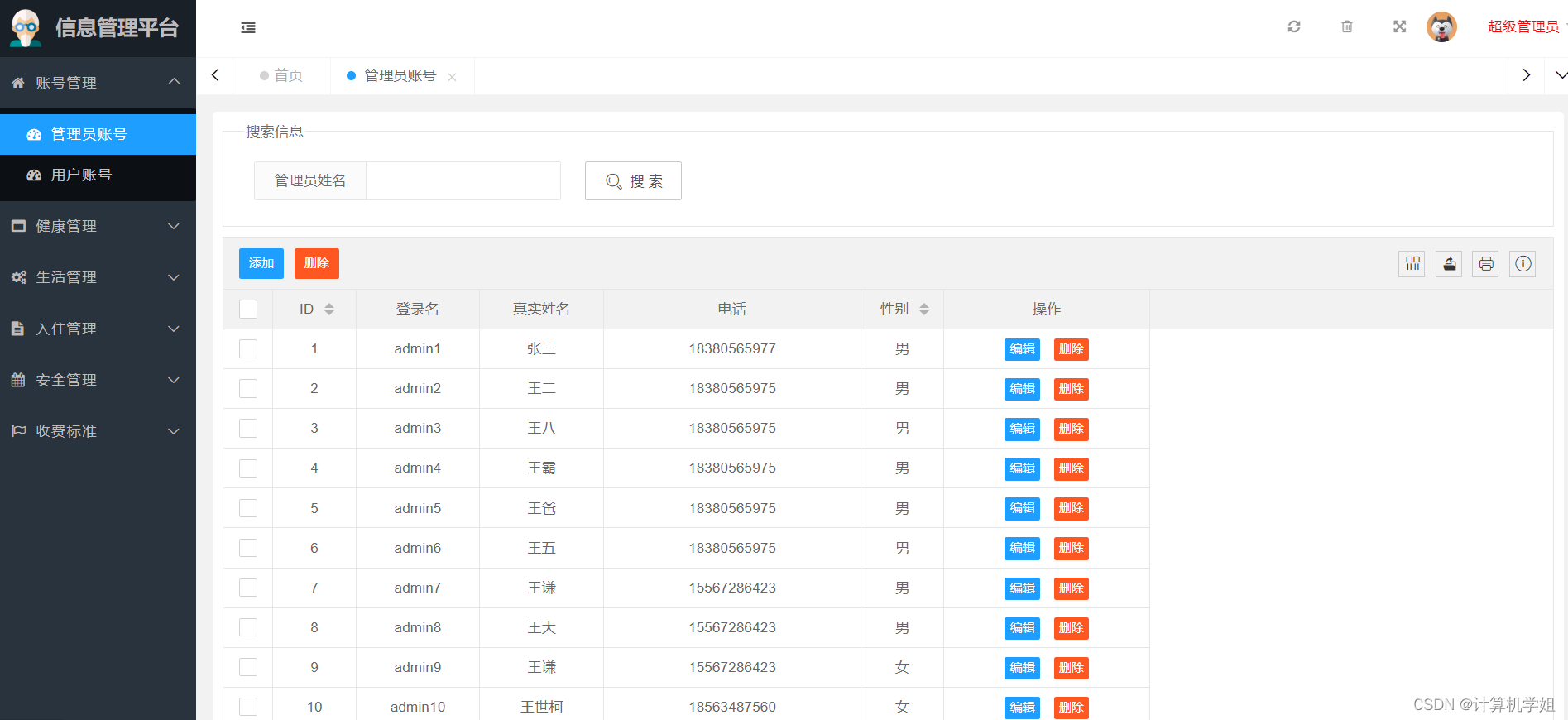The height and width of the screenshot is (720, 1568).
Task: Open 管理员账号 in the sidebar
Action: [x=98, y=134]
